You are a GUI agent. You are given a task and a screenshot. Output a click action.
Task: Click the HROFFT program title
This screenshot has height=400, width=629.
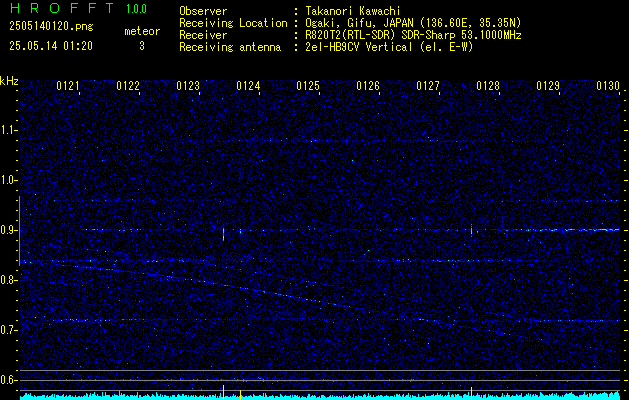(x=62, y=8)
